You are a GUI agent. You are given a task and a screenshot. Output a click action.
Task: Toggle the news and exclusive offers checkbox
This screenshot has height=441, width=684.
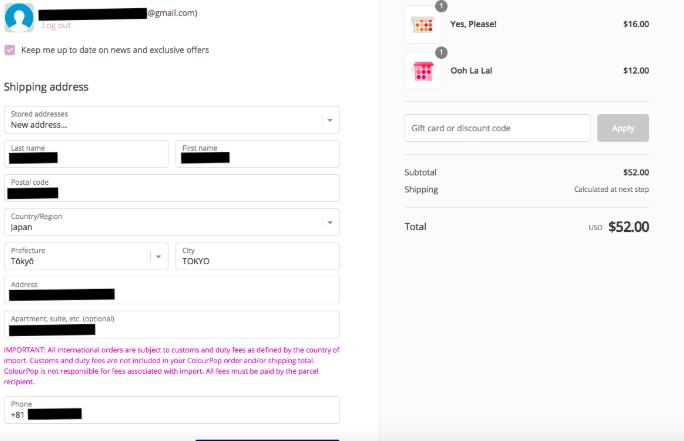click(10, 50)
